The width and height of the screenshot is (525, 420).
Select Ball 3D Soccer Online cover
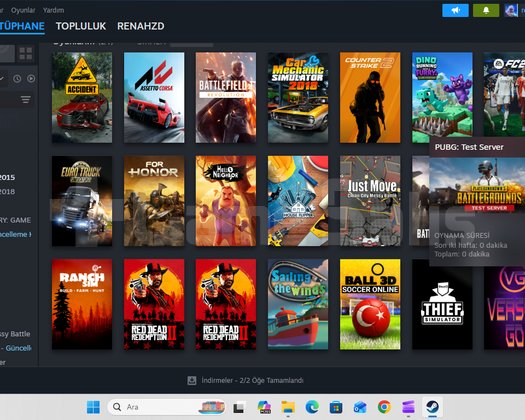[370, 304]
